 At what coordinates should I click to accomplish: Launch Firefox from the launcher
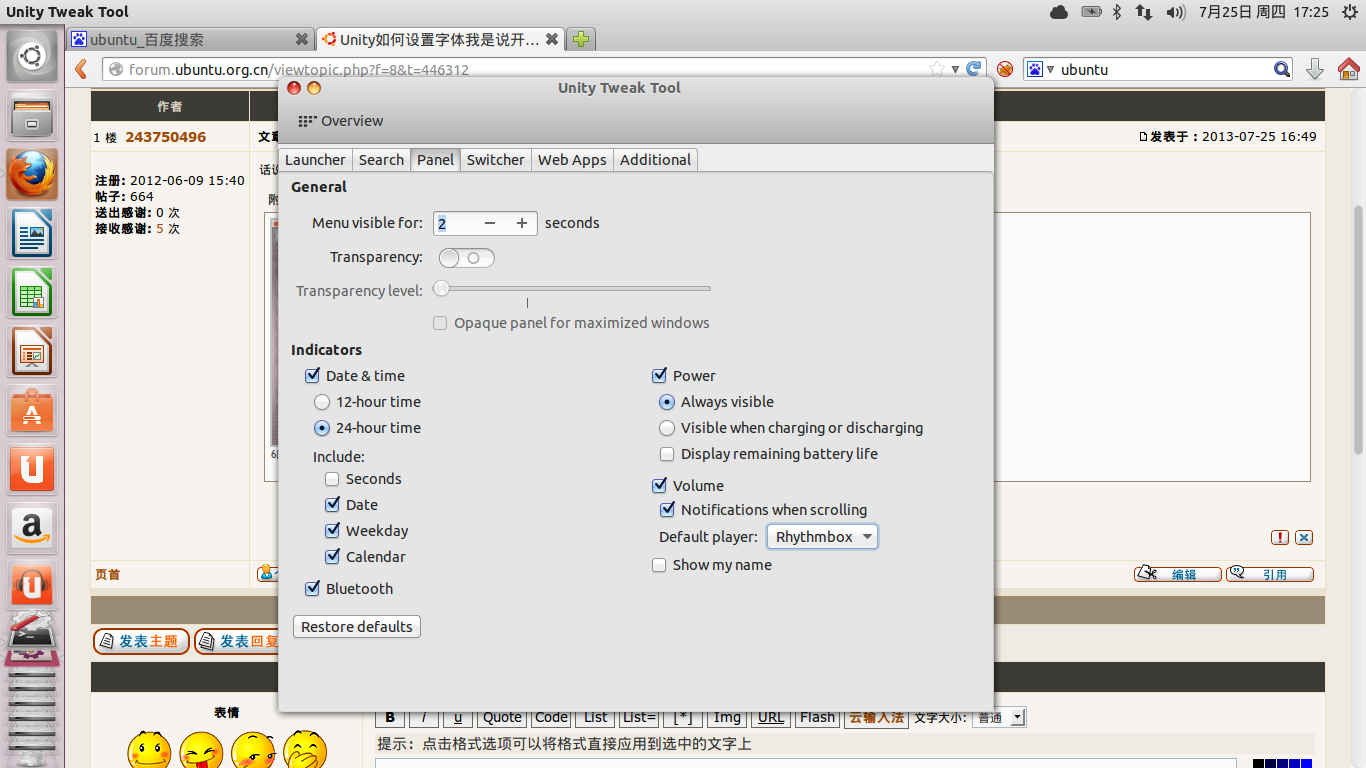click(x=32, y=174)
